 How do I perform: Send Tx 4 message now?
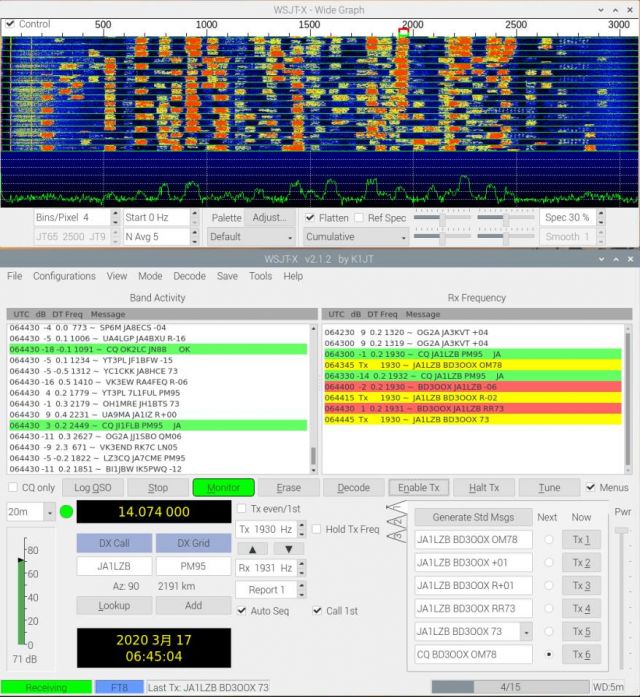581,609
